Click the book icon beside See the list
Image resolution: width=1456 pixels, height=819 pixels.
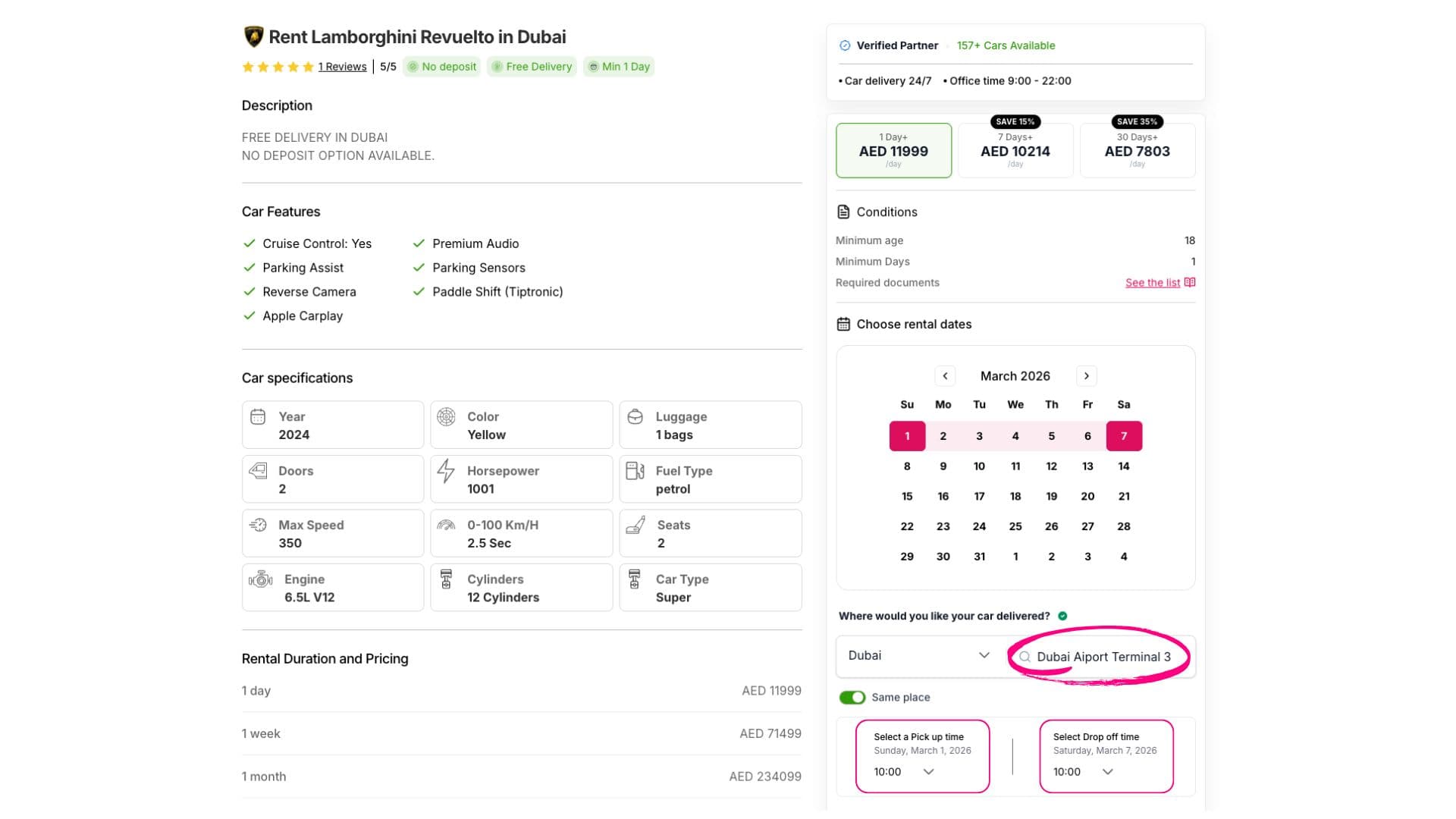point(1190,283)
